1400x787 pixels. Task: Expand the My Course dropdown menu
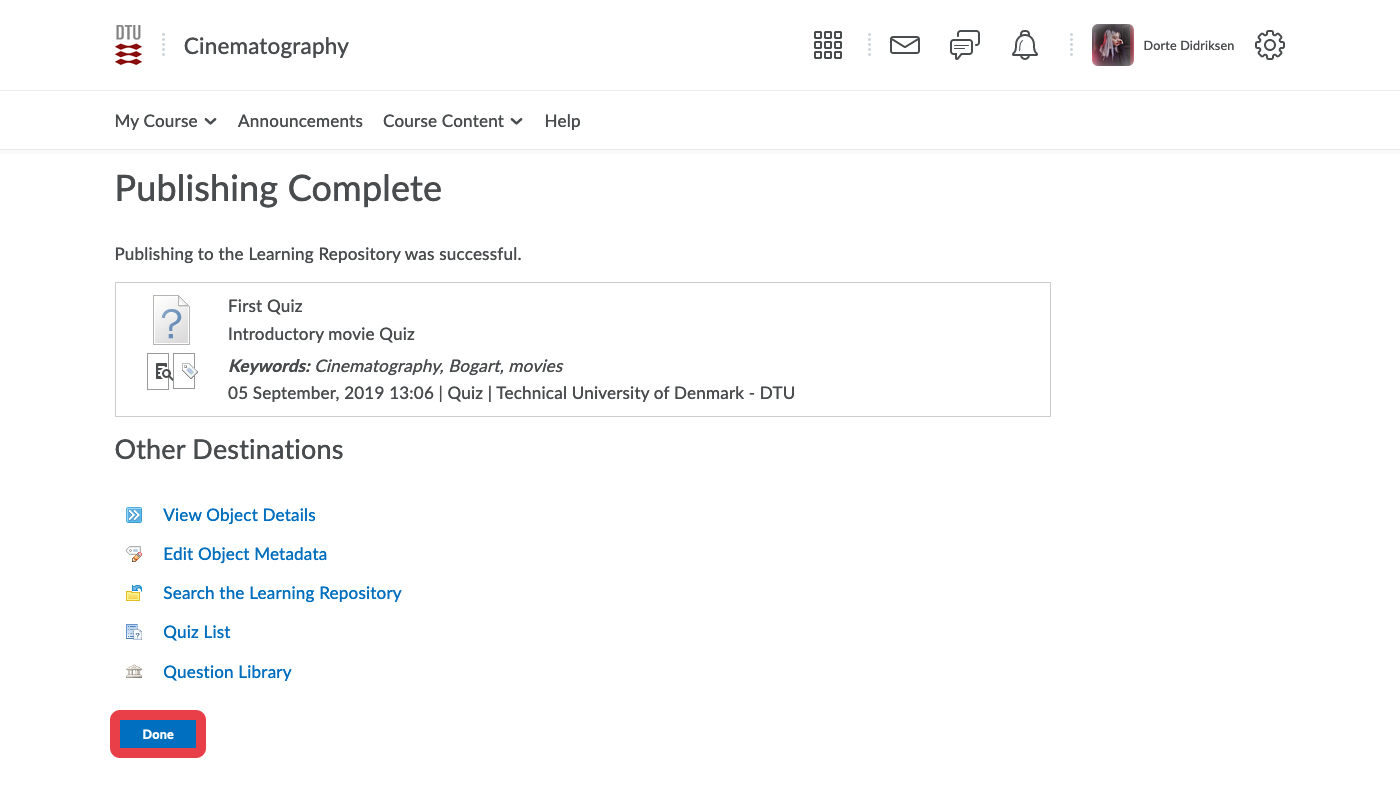[x=166, y=121]
